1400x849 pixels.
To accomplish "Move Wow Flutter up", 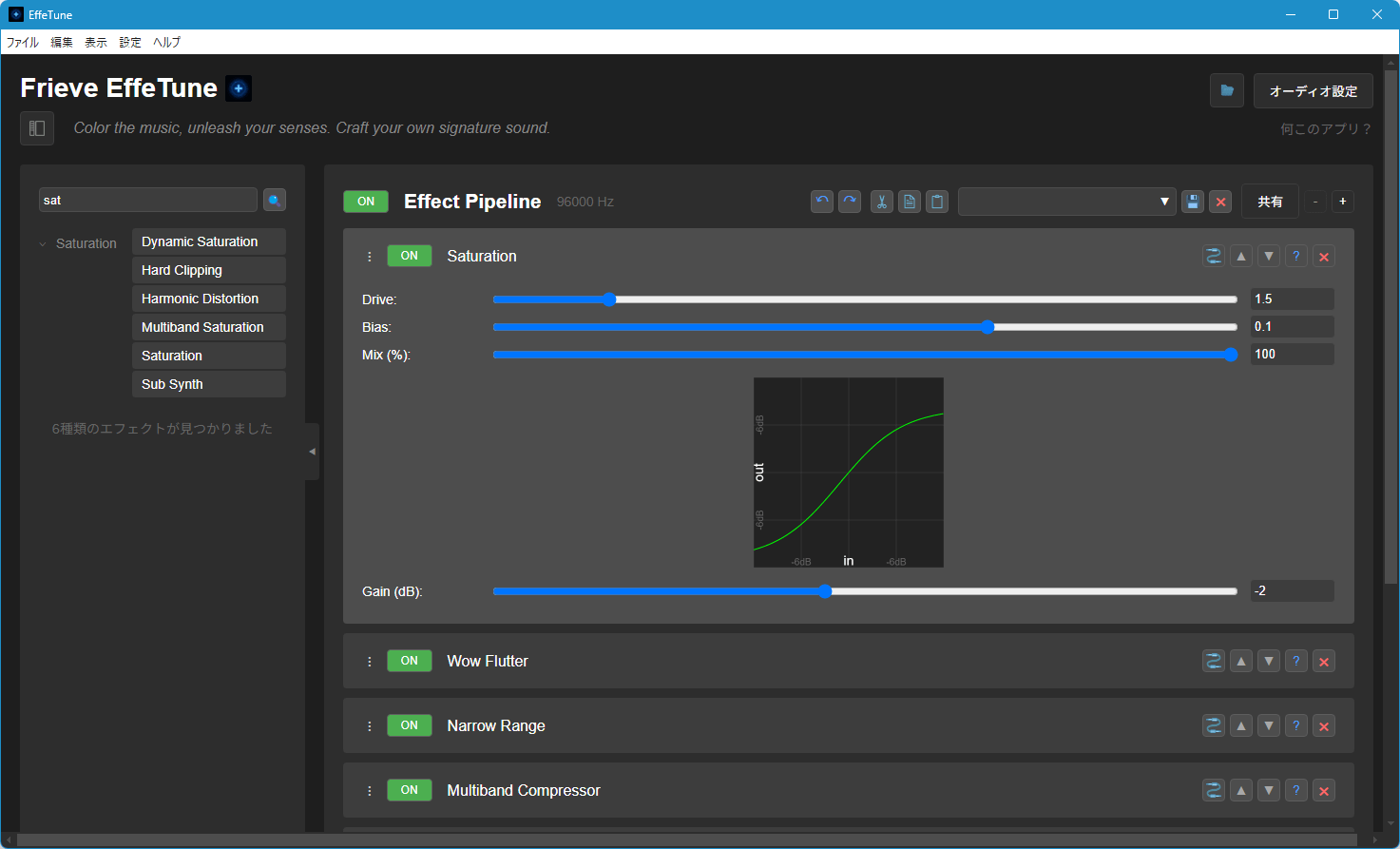I will (1241, 661).
